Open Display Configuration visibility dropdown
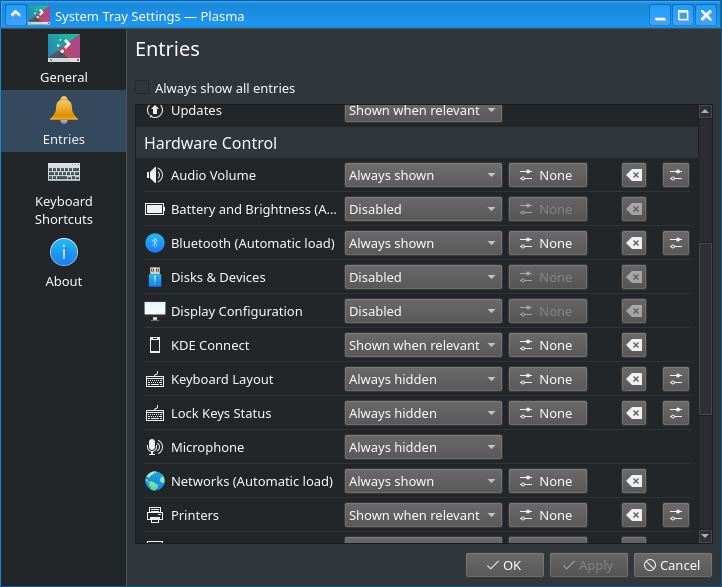 (x=423, y=311)
